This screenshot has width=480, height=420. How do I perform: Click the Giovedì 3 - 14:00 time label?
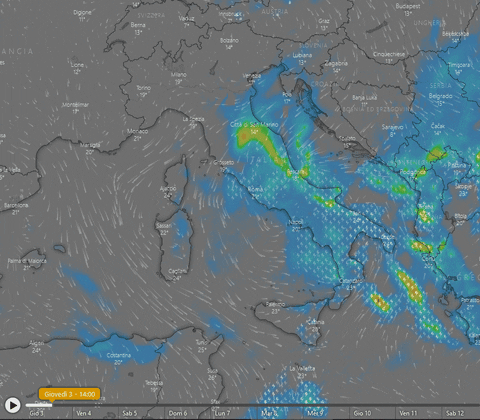pos(70,394)
